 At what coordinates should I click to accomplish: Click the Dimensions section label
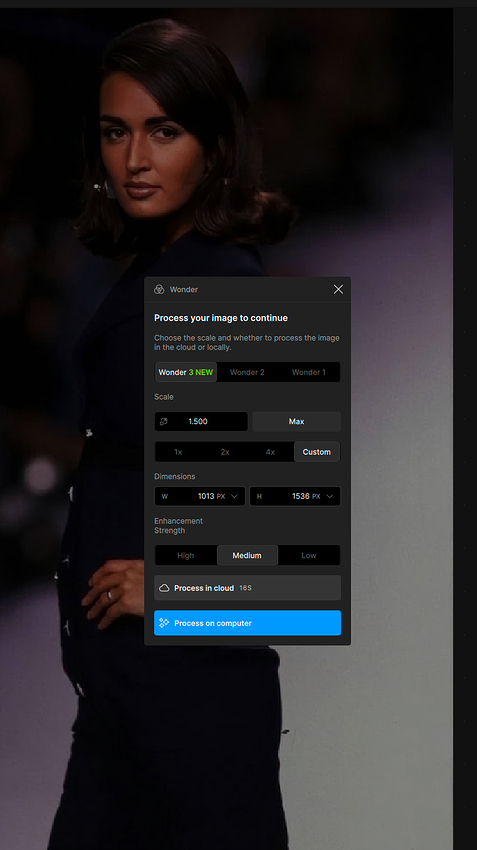coord(175,476)
